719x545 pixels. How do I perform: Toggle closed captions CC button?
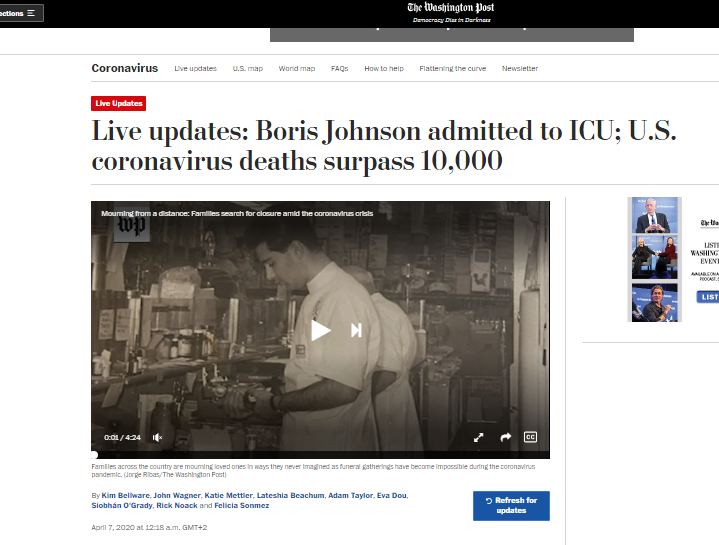click(x=530, y=437)
